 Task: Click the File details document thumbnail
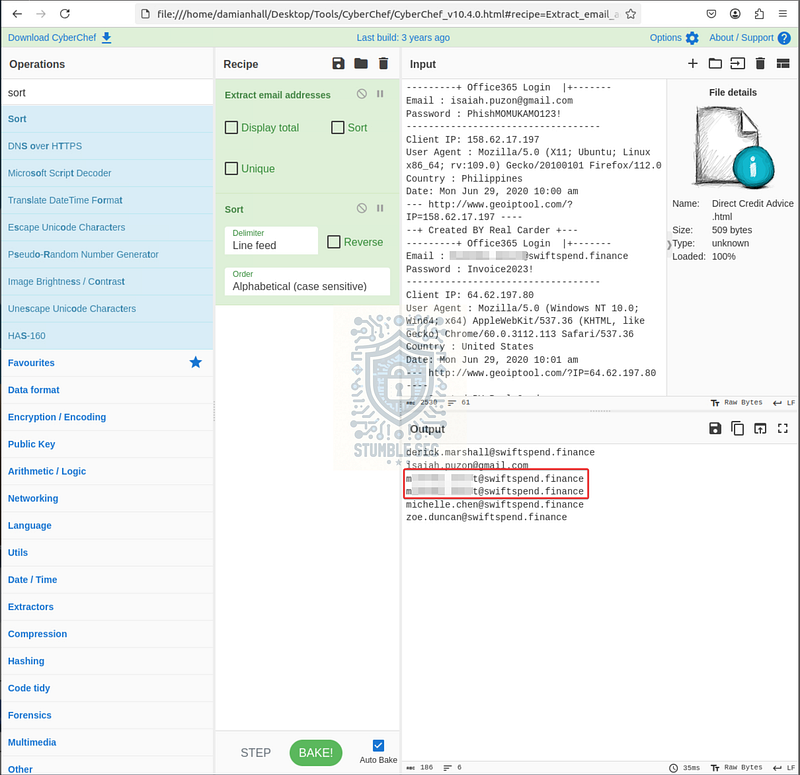click(x=733, y=147)
